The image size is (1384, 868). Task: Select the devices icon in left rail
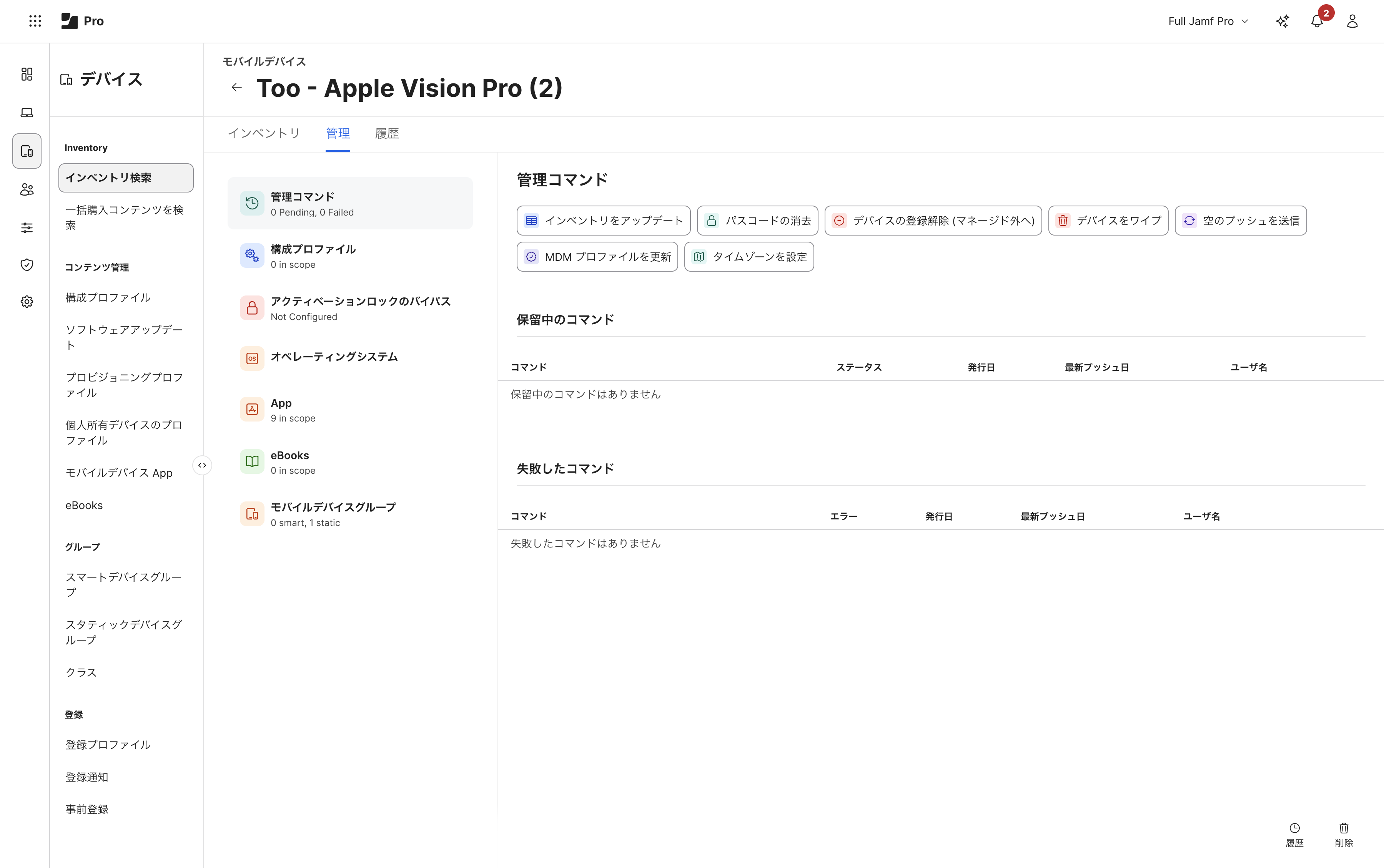pyautogui.click(x=27, y=151)
